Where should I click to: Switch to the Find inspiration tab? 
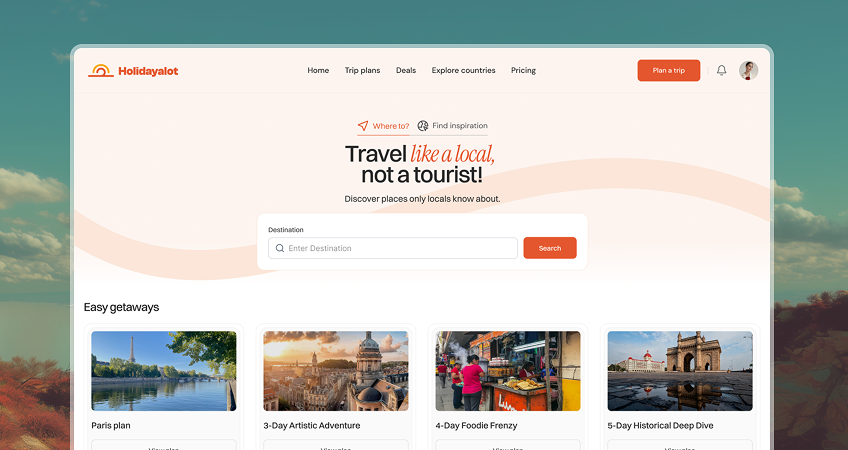(453, 125)
